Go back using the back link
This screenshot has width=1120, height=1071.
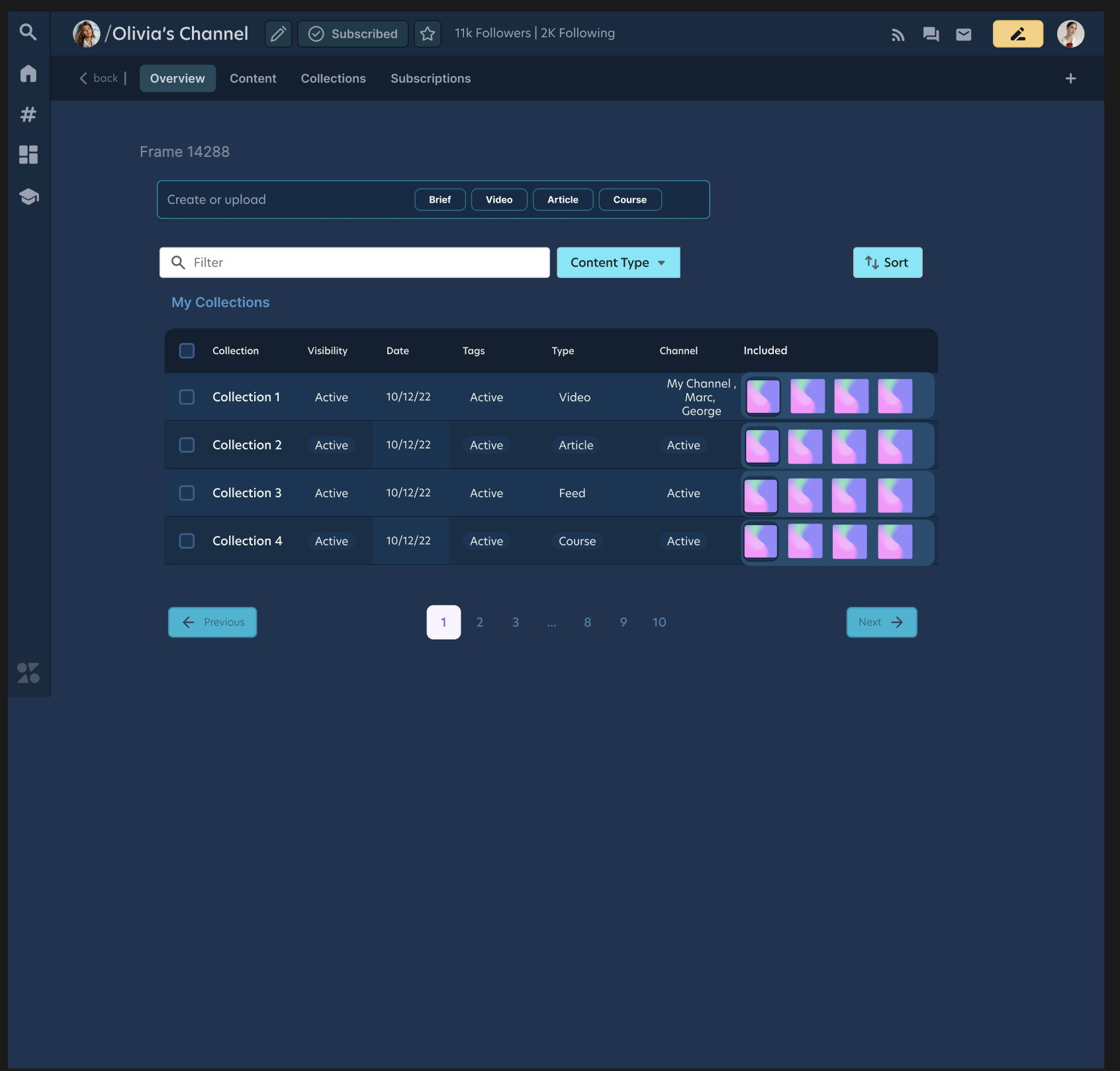[99, 78]
